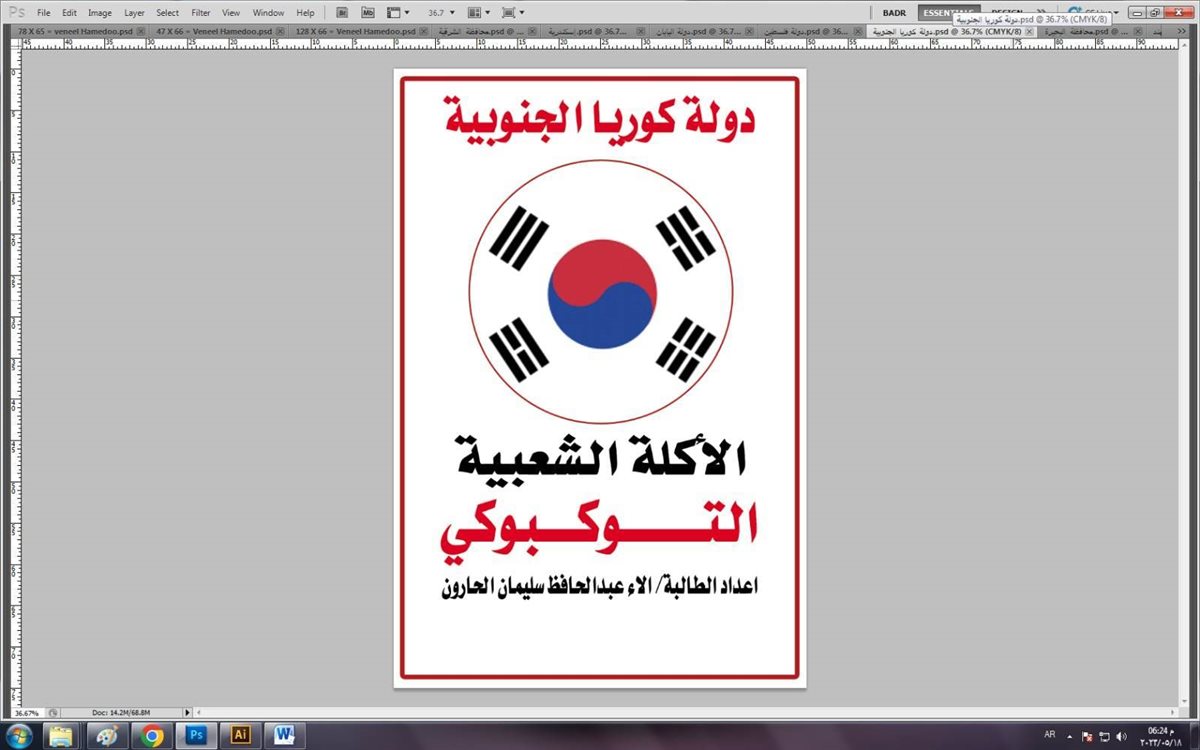The width and height of the screenshot is (1200, 750).
Task: Open Mini Bridge from the application bar
Action: (367, 13)
